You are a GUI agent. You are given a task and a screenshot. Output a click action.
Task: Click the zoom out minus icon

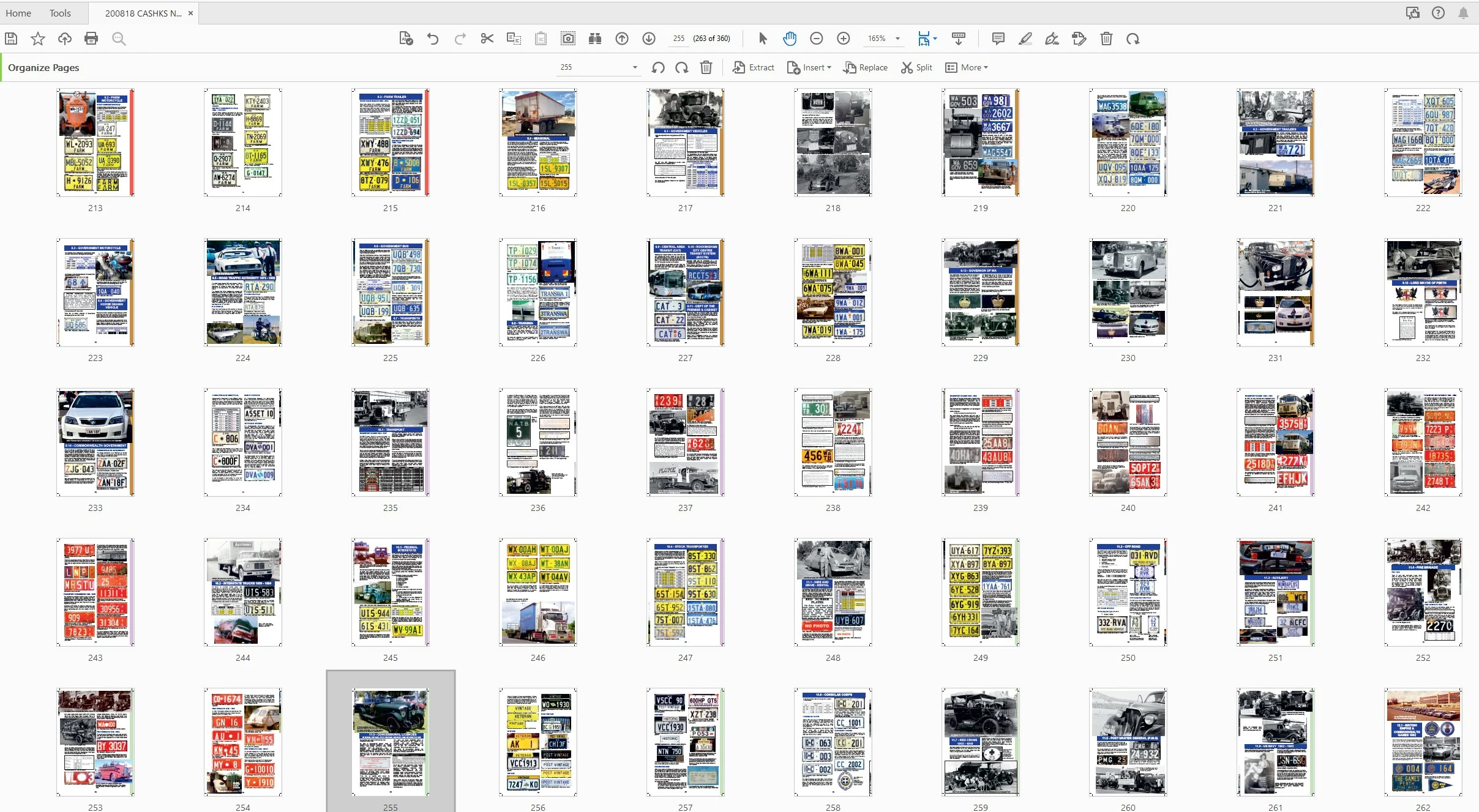[x=816, y=39]
